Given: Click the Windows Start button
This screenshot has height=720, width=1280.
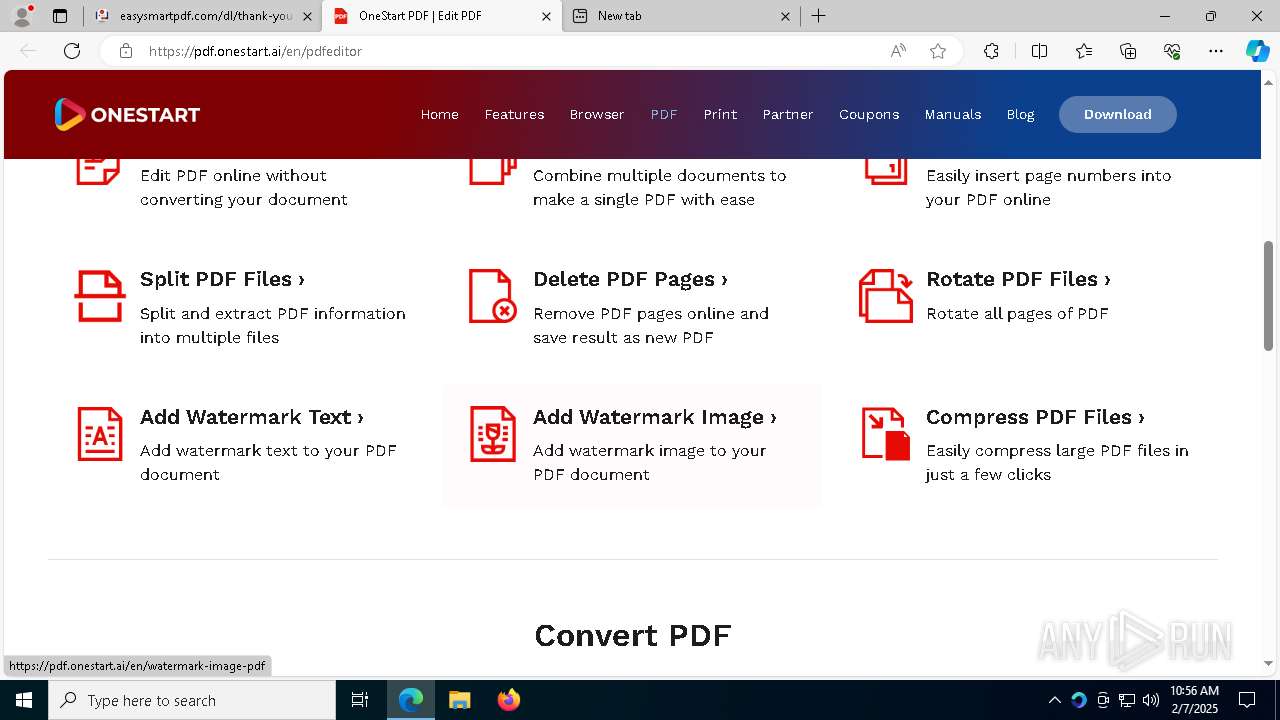Looking at the screenshot, I should tap(24, 700).
